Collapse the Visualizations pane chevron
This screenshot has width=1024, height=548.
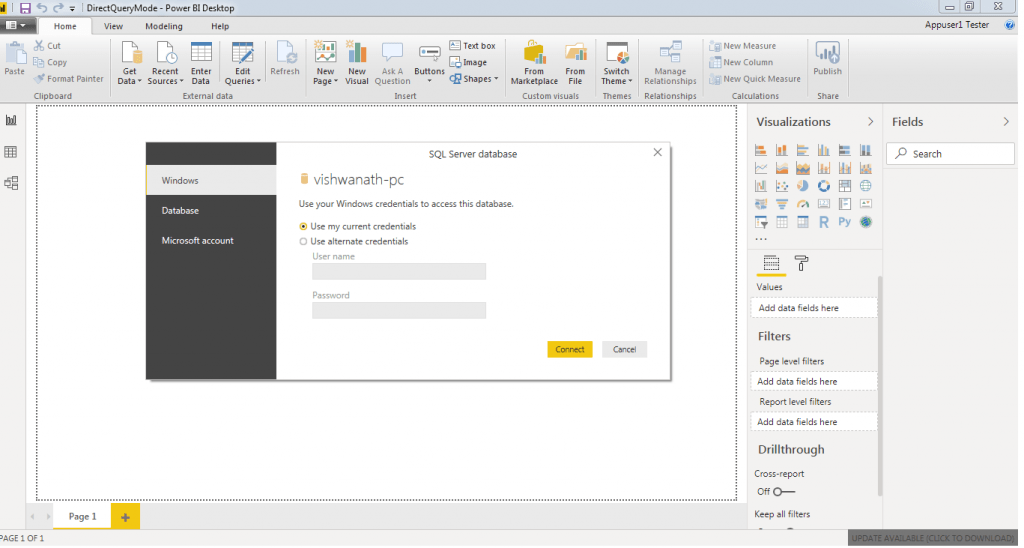coord(871,122)
